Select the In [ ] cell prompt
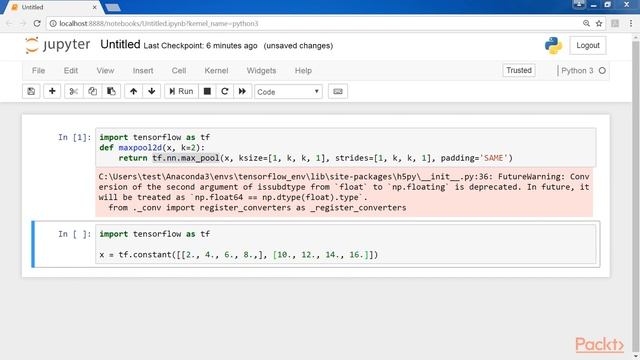Image resolution: width=640 pixels, height=360 pixels. click(x=74, y=234)
